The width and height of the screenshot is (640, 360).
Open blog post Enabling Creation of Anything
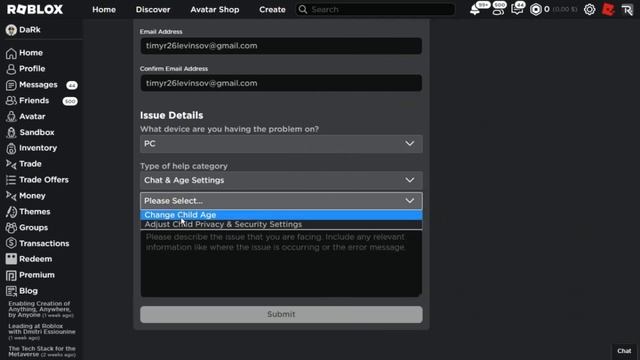41,309
